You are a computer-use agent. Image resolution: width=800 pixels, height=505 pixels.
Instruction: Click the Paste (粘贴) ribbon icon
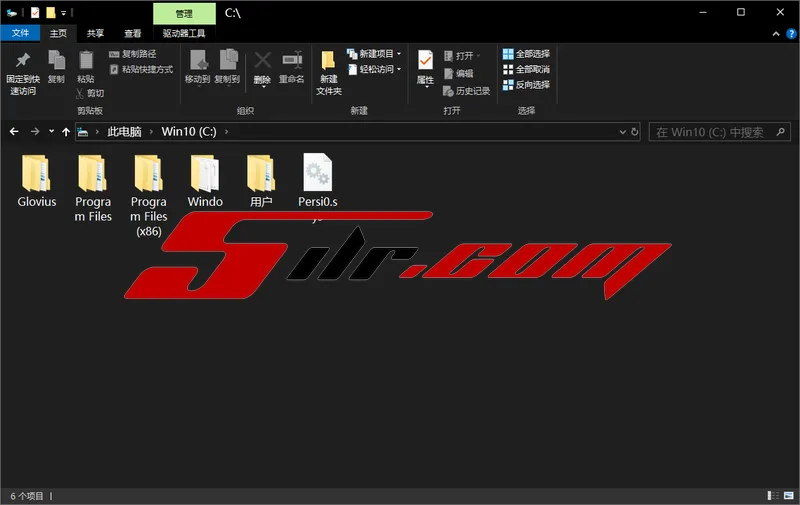pyautogui.click(x=86, y=67)
